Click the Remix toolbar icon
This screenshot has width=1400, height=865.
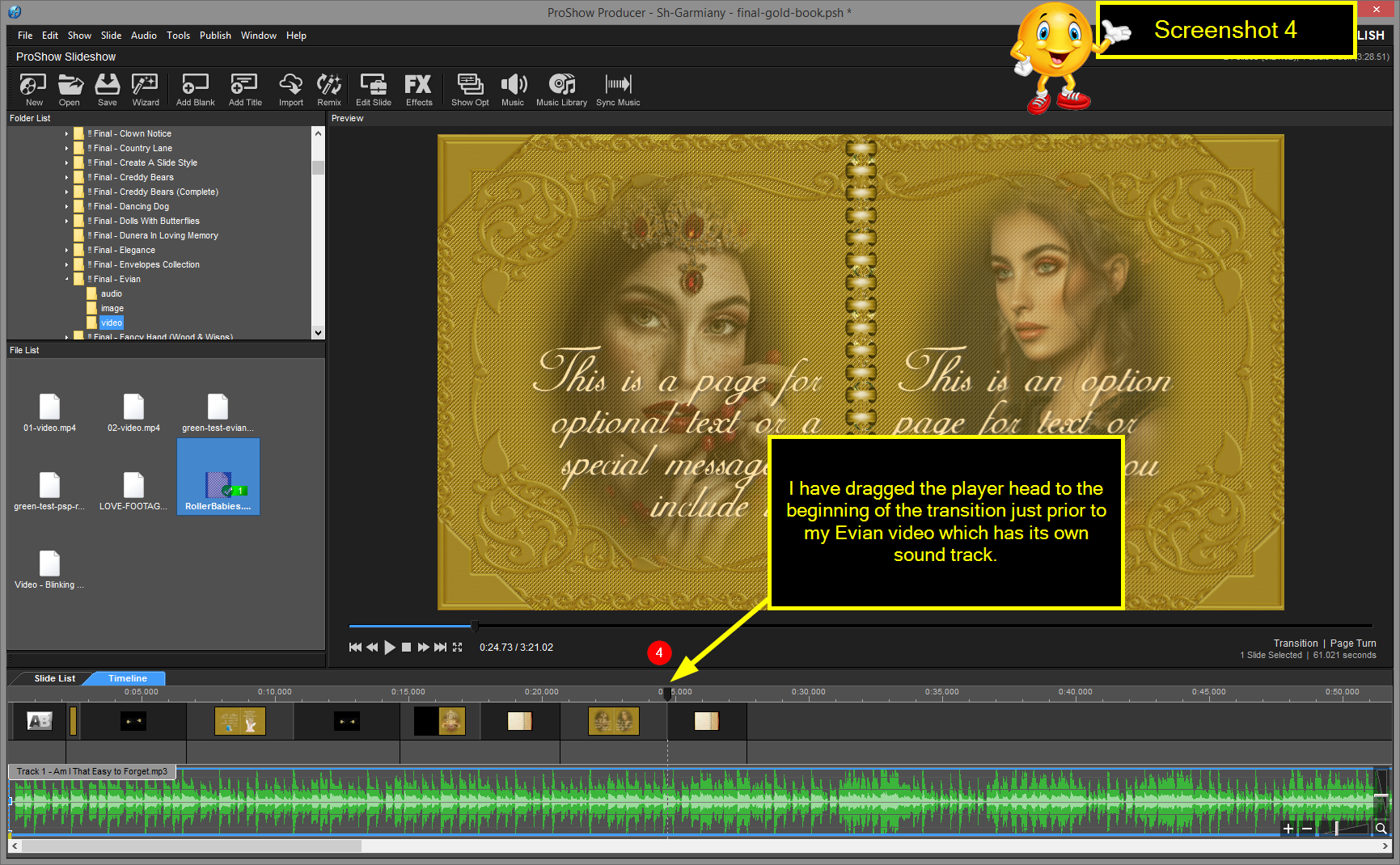(328, 89)
